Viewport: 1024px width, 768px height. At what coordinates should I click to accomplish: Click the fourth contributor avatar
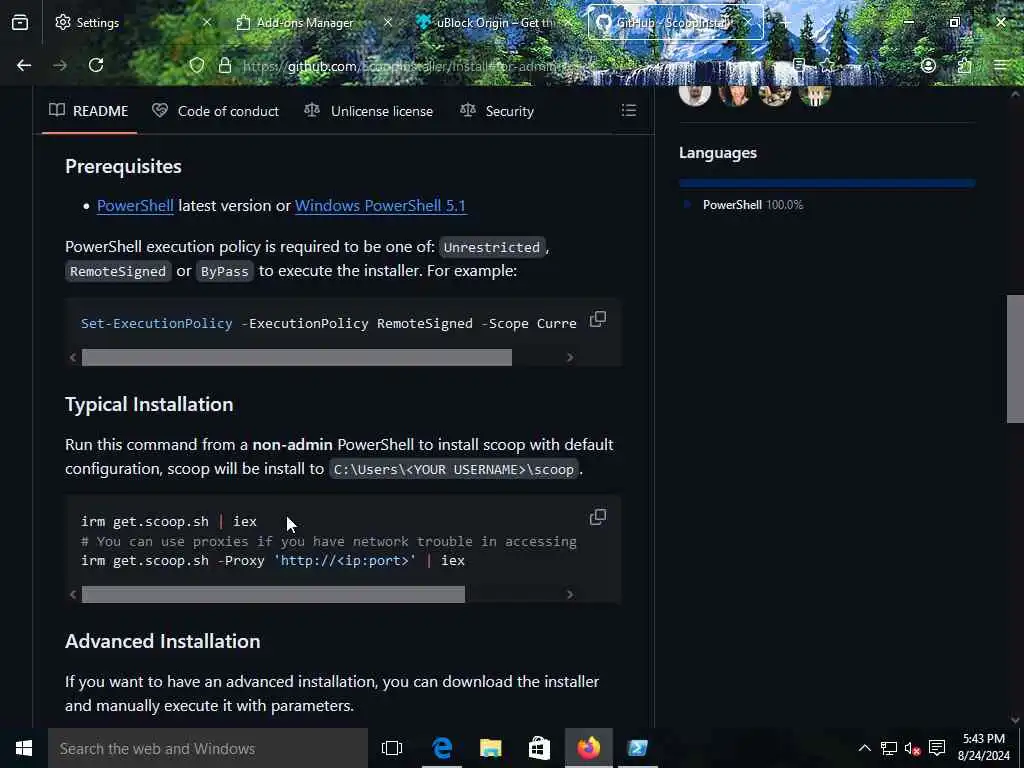(815, 95)
